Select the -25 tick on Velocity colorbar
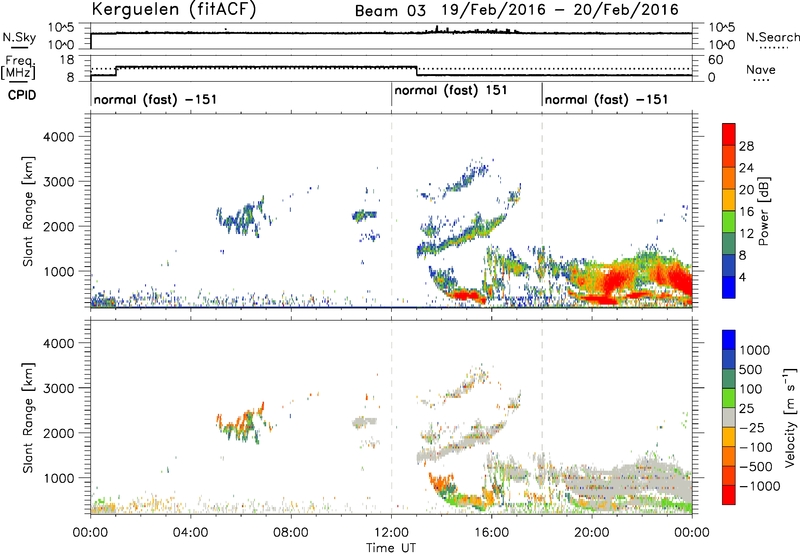 point(752,428)
